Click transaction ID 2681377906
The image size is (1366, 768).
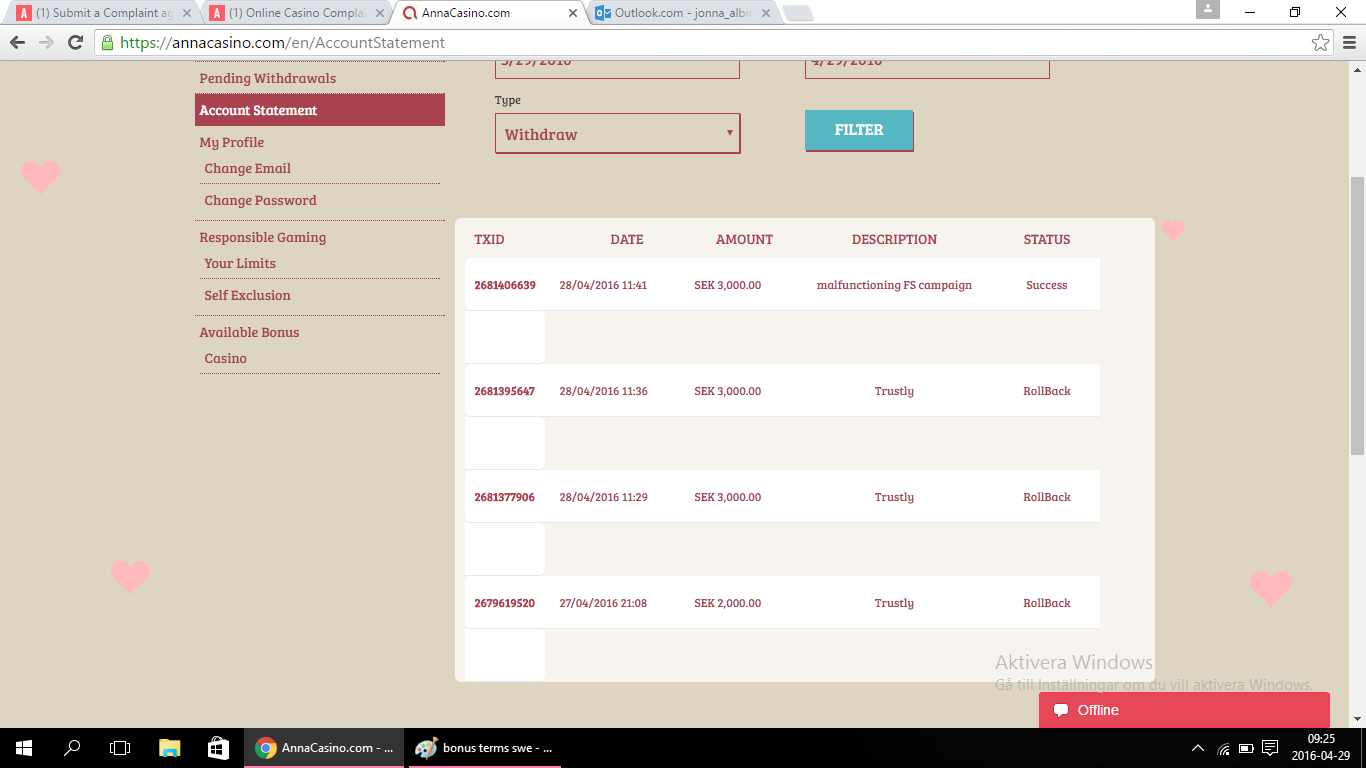pos(505,497)
